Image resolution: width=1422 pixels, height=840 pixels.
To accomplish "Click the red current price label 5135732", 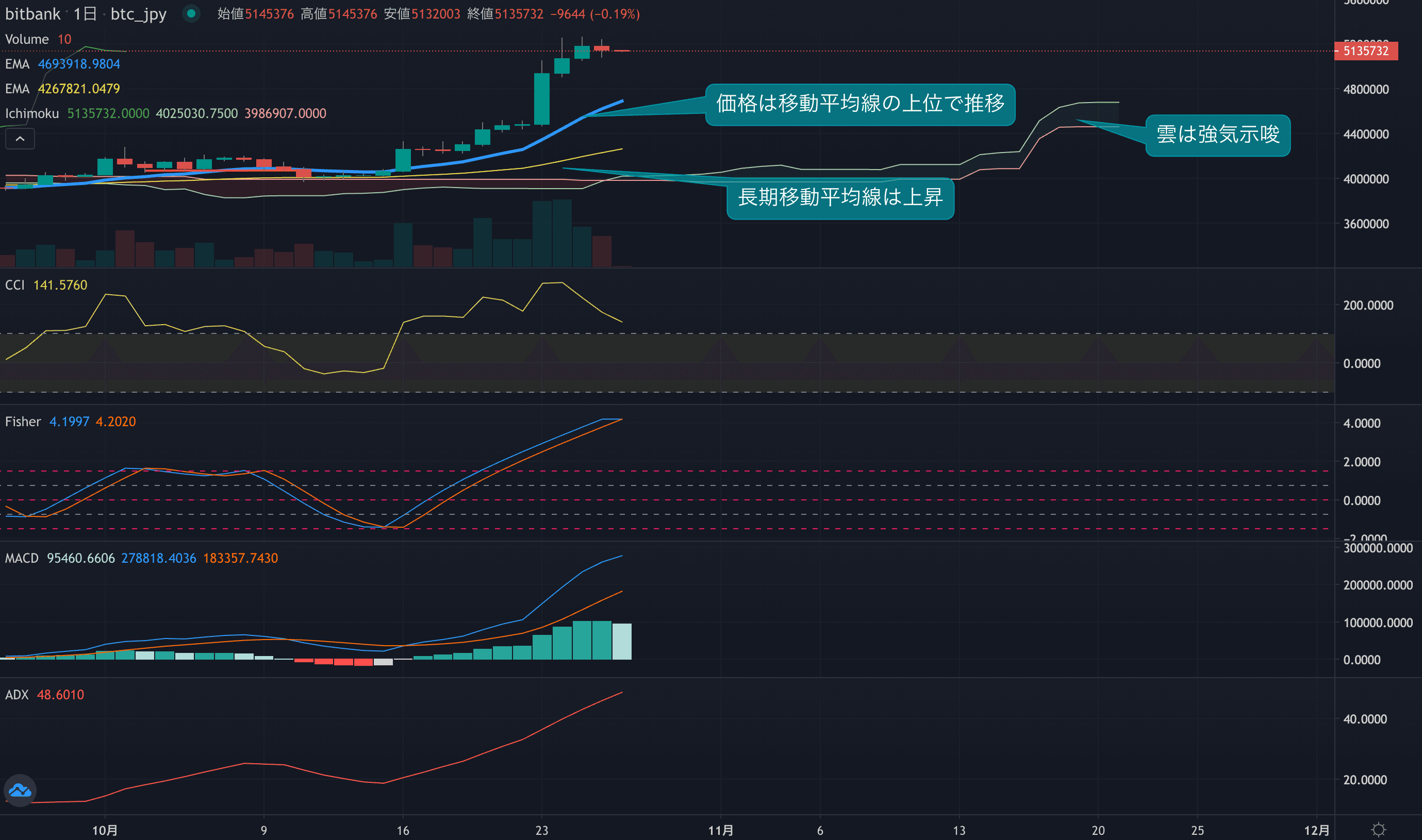I will click(x=1365, y=51).
